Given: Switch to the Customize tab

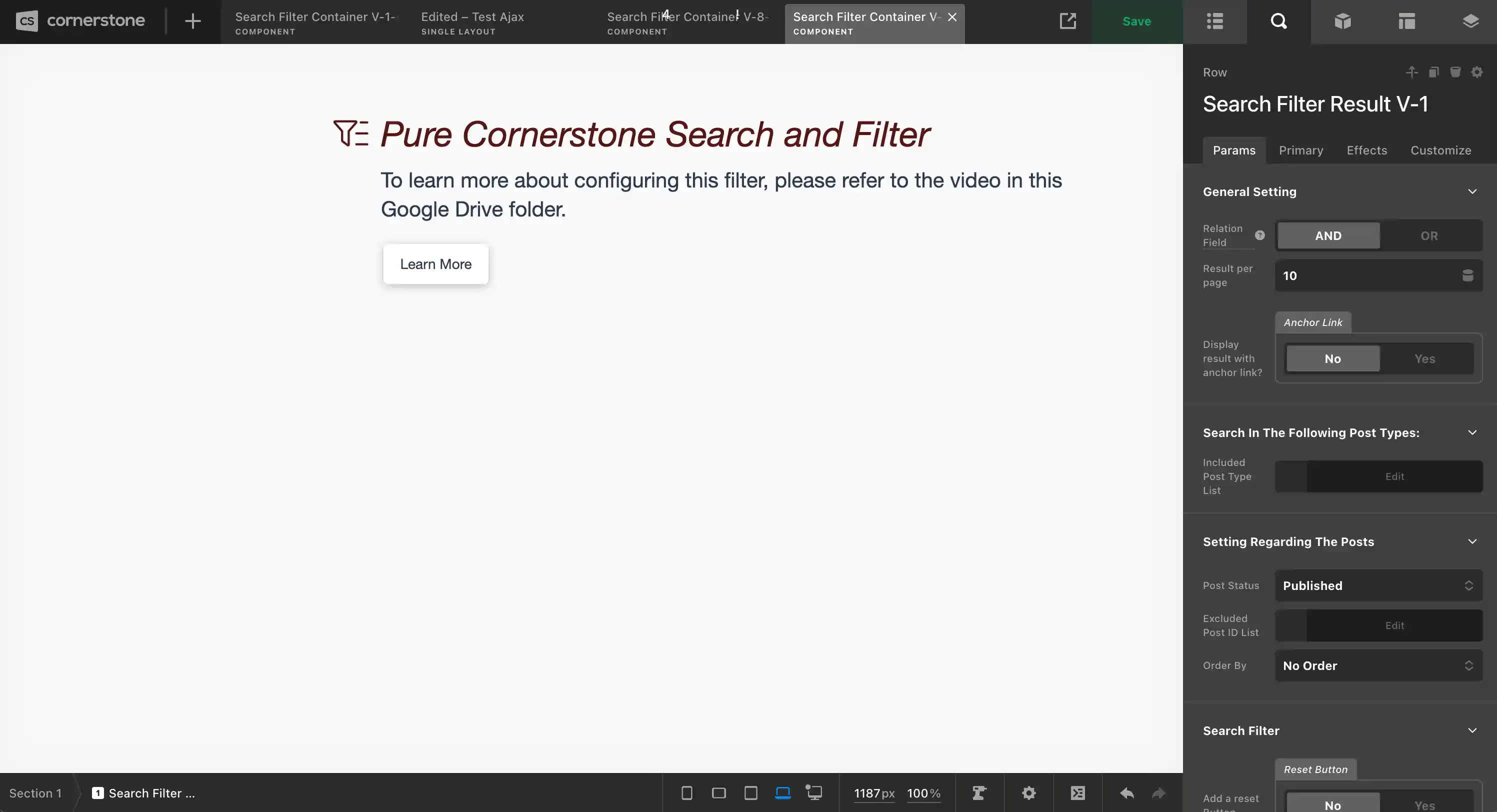Looking at the screenshot, I should (1440, 150).
